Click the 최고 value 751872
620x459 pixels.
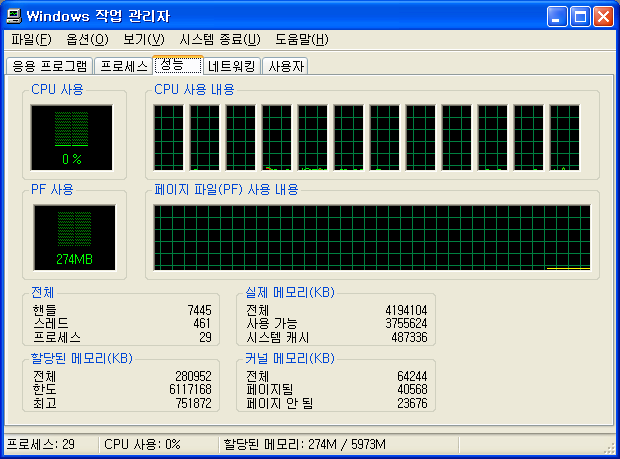pos(194,403)
